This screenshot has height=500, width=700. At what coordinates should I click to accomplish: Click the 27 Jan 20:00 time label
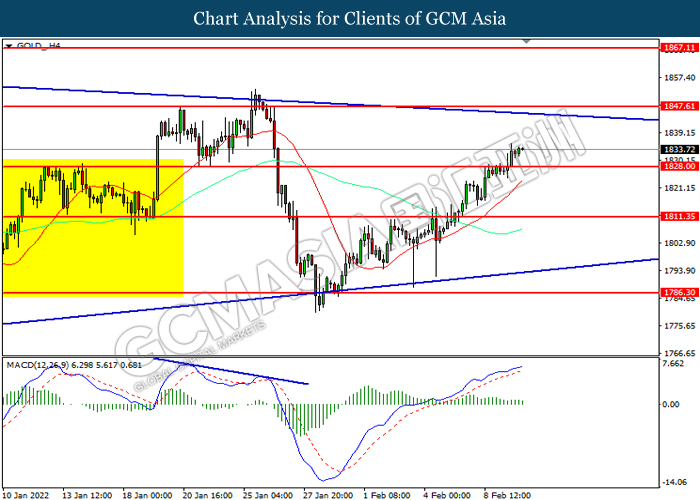328,495
